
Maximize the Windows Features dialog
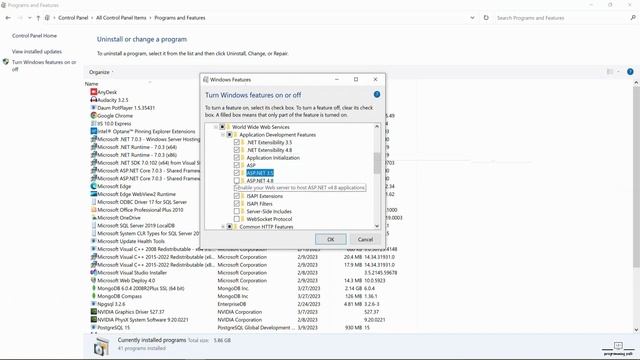pos(356,79)
